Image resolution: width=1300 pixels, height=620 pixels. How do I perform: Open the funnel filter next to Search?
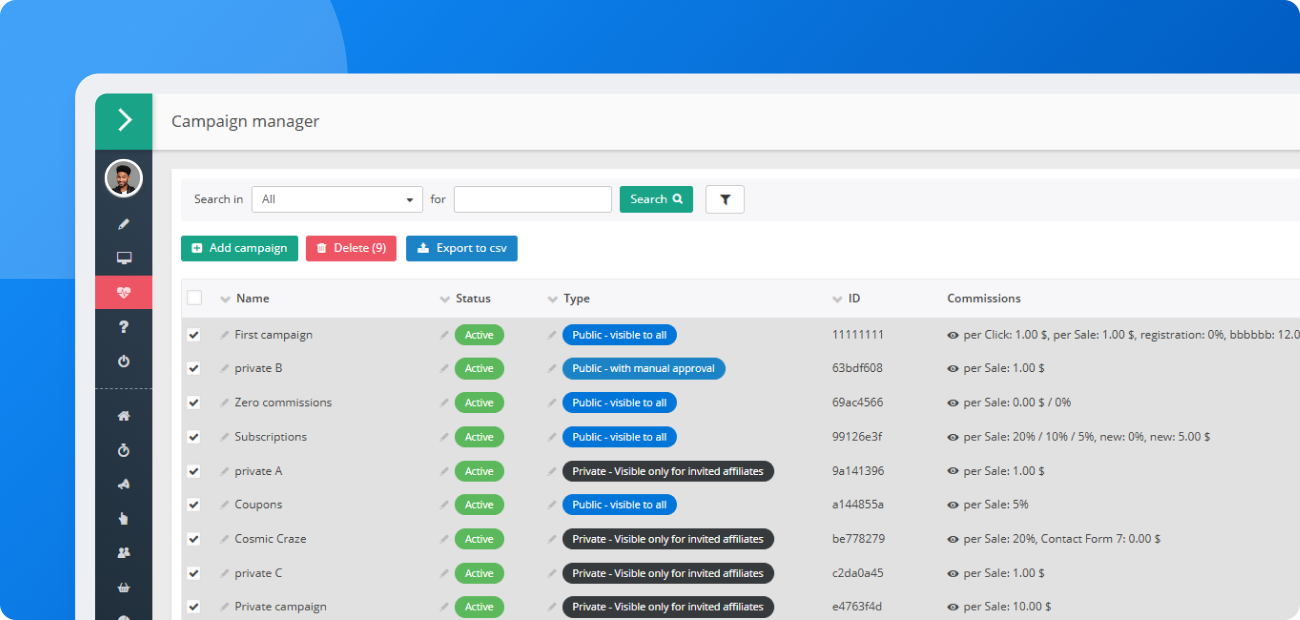point(724,199)
